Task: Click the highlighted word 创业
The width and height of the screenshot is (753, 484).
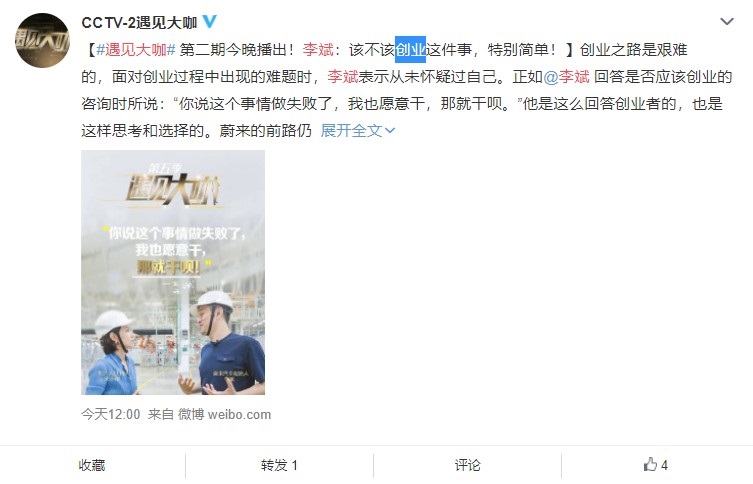Action: [x=410, y=49]
